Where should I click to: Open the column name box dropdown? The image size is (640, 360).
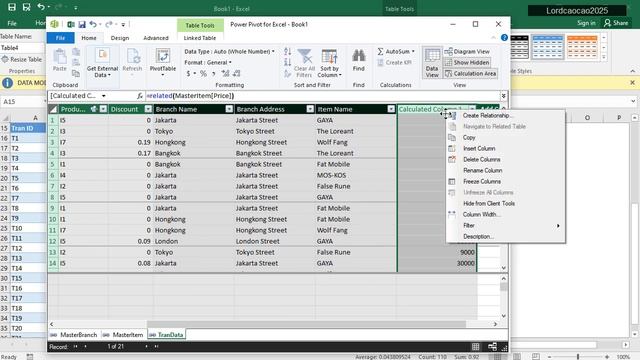click(104, 96)
